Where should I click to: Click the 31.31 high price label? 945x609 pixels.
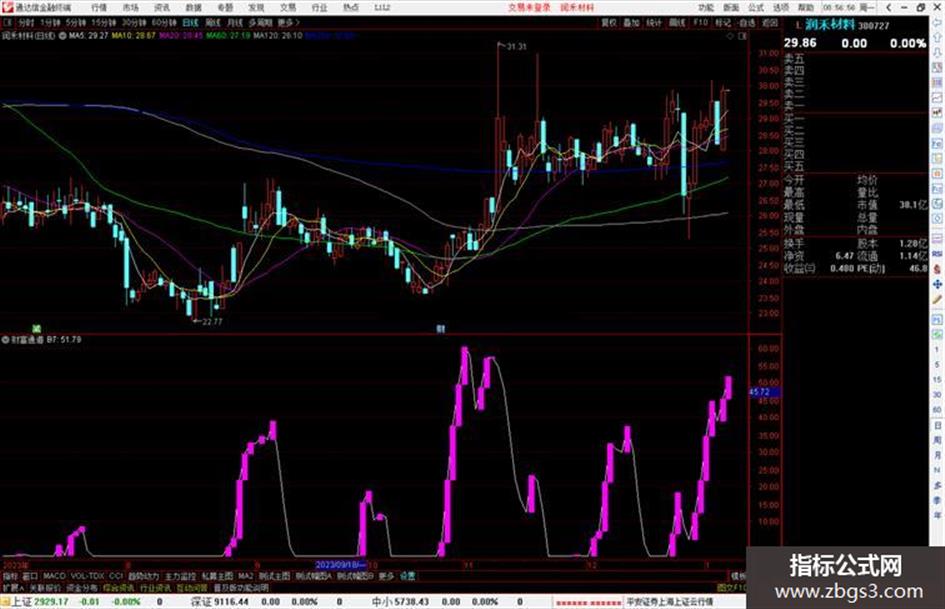click(x=516, y=46)
